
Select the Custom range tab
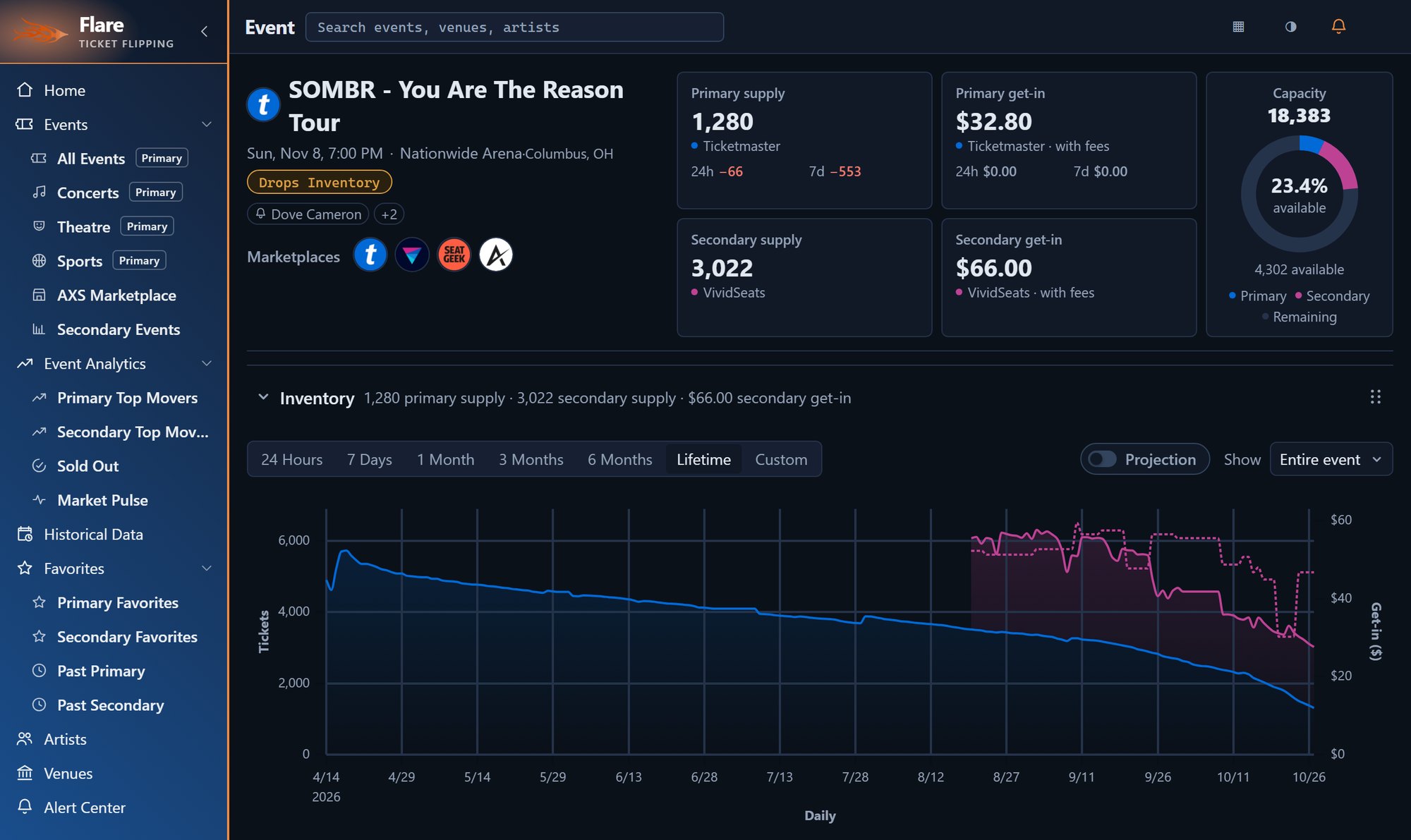(781, 459)
